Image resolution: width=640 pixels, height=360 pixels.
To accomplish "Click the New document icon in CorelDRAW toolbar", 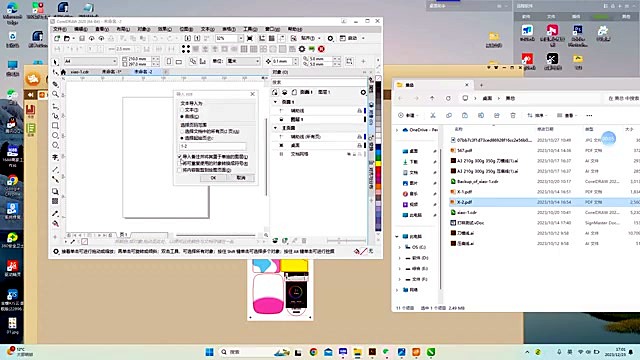I will 57,38.
